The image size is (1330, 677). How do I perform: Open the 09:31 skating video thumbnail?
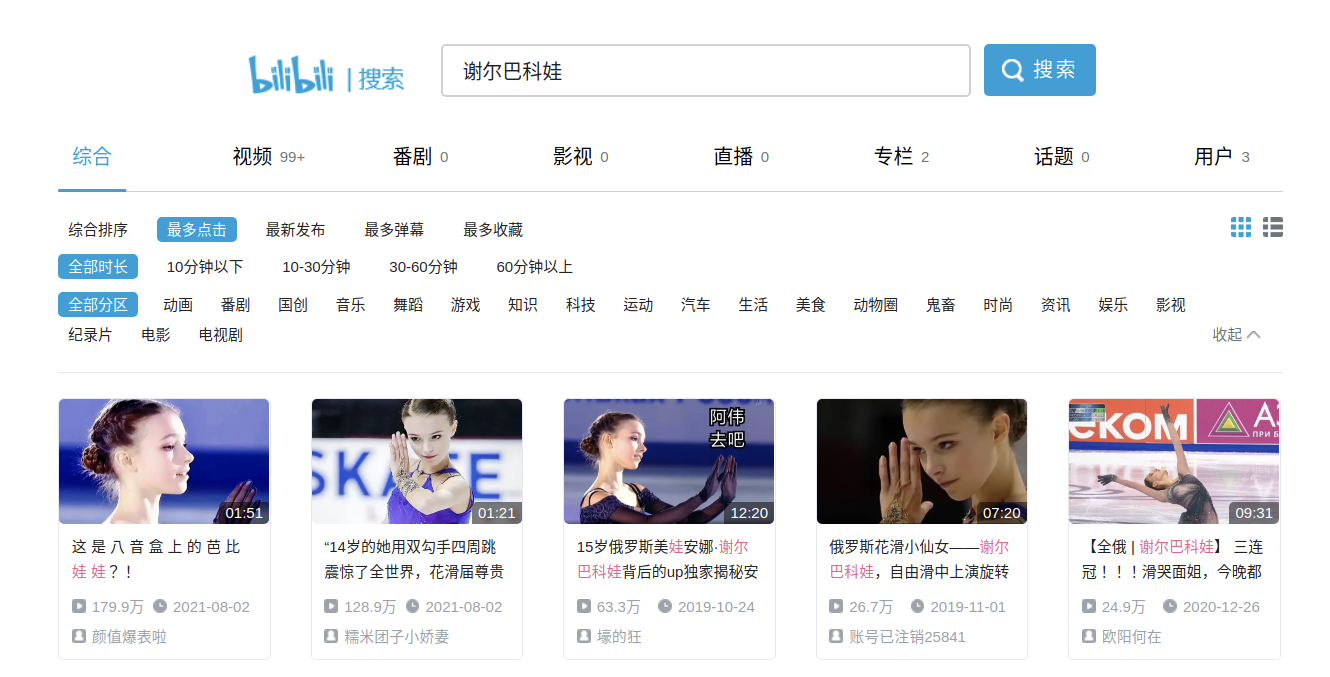(x=1173, y=461)
